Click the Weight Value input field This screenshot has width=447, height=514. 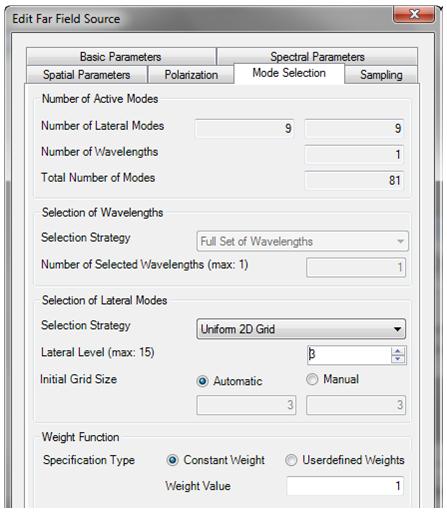(345, 486)
